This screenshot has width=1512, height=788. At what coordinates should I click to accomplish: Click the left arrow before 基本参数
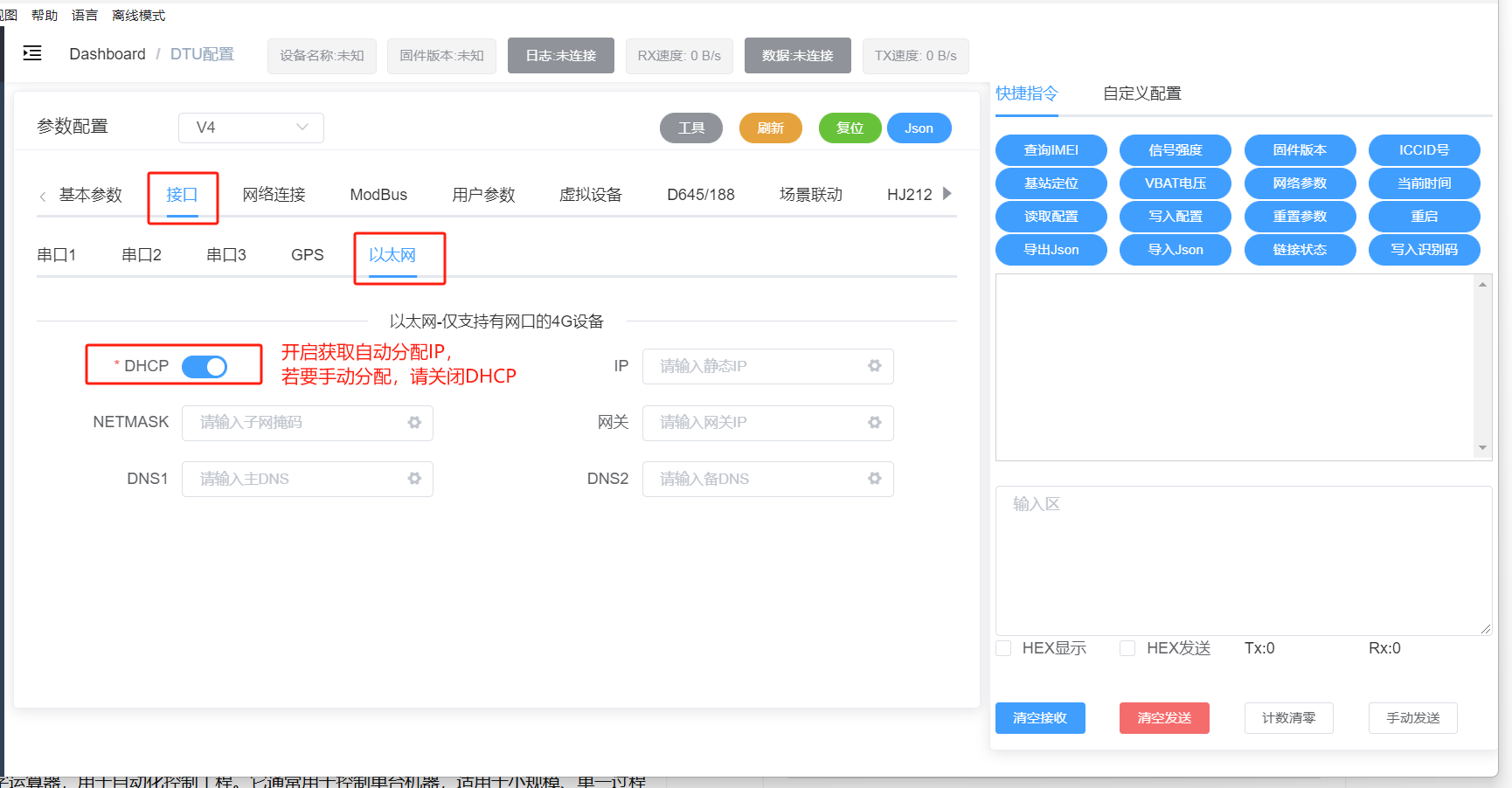click(x=42, y=196)
